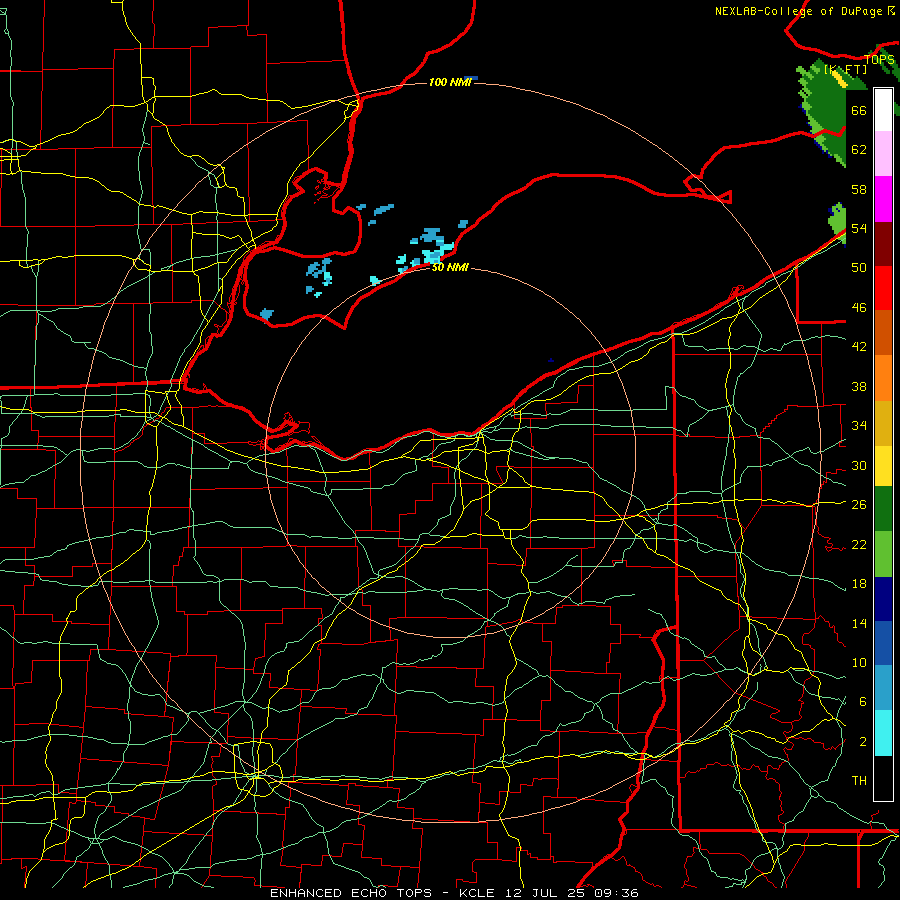Pick the bright yellow legend color band
900x900 pixels.
click(883, 466)
